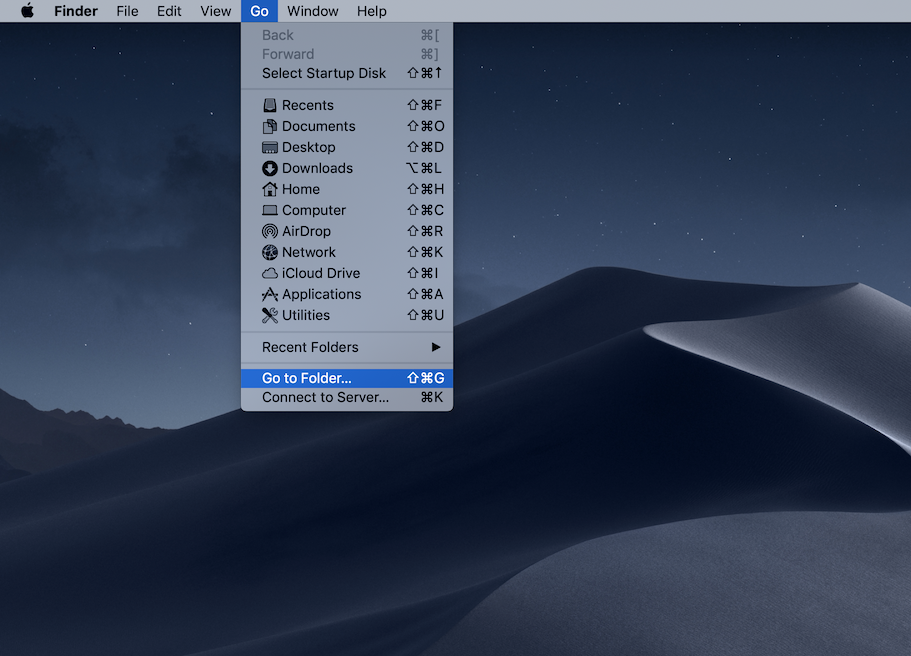The height and width of the screenshot is (656, 911).
Task: Open the Help menu
Action: [371, 11]
